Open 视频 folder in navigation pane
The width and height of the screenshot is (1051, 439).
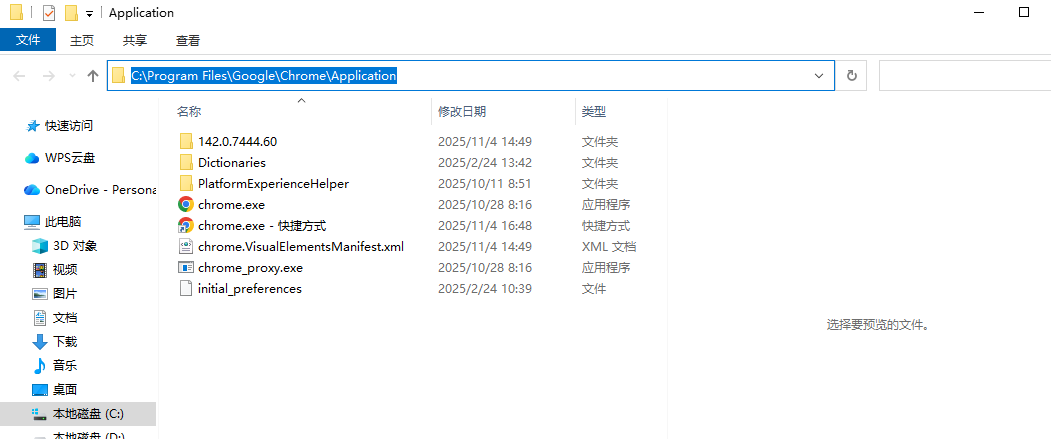[65, 269]
